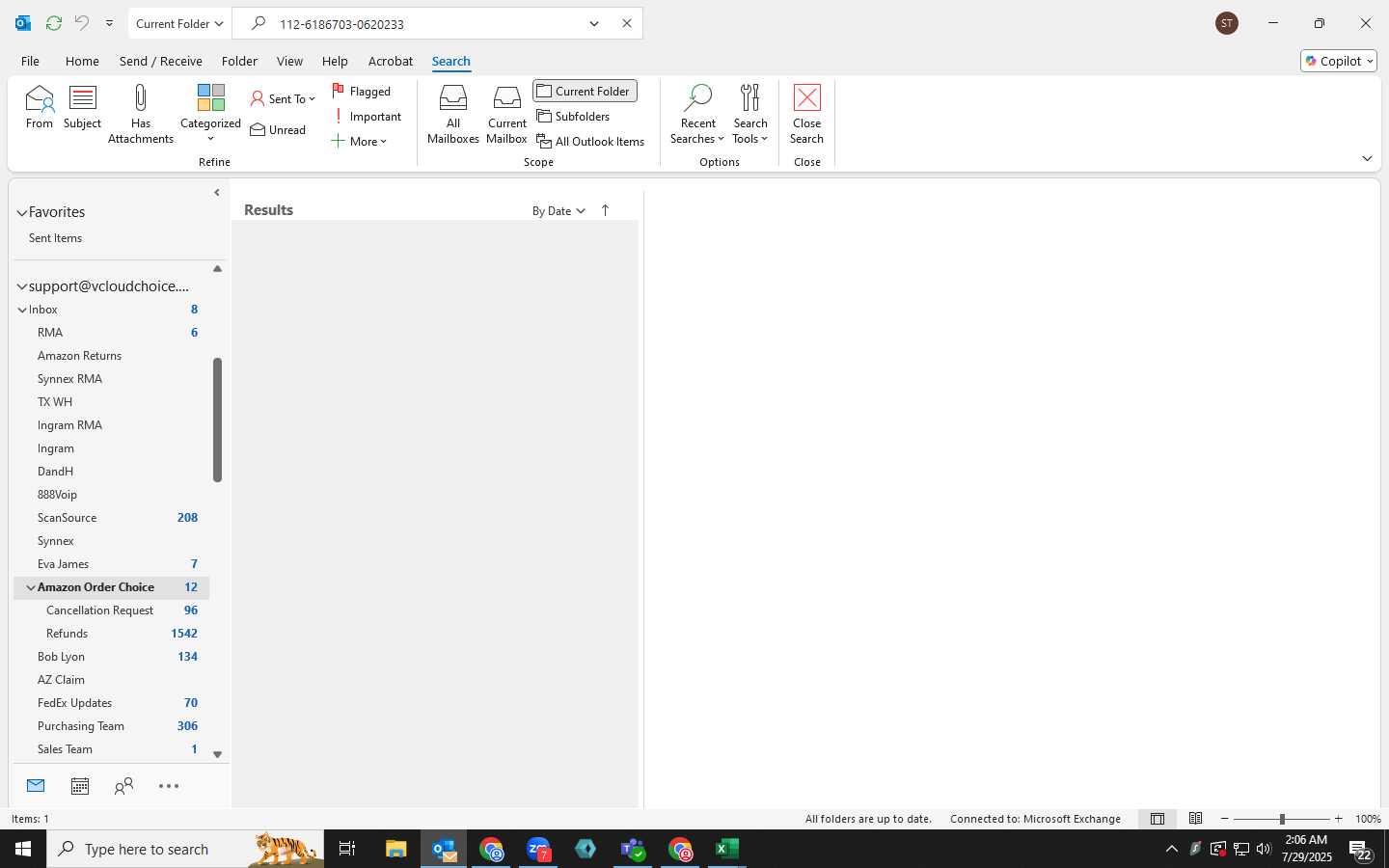Open the Refunds folder
Image resolution: width=1389 pixels, height=868 pixels.
(111, 634)
